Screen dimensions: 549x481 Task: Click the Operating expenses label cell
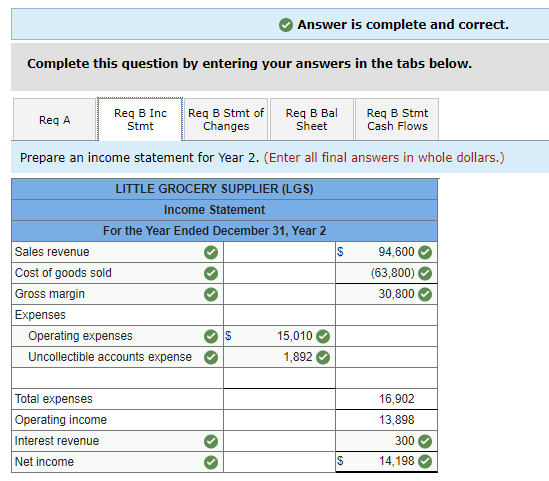coord(117,336)
